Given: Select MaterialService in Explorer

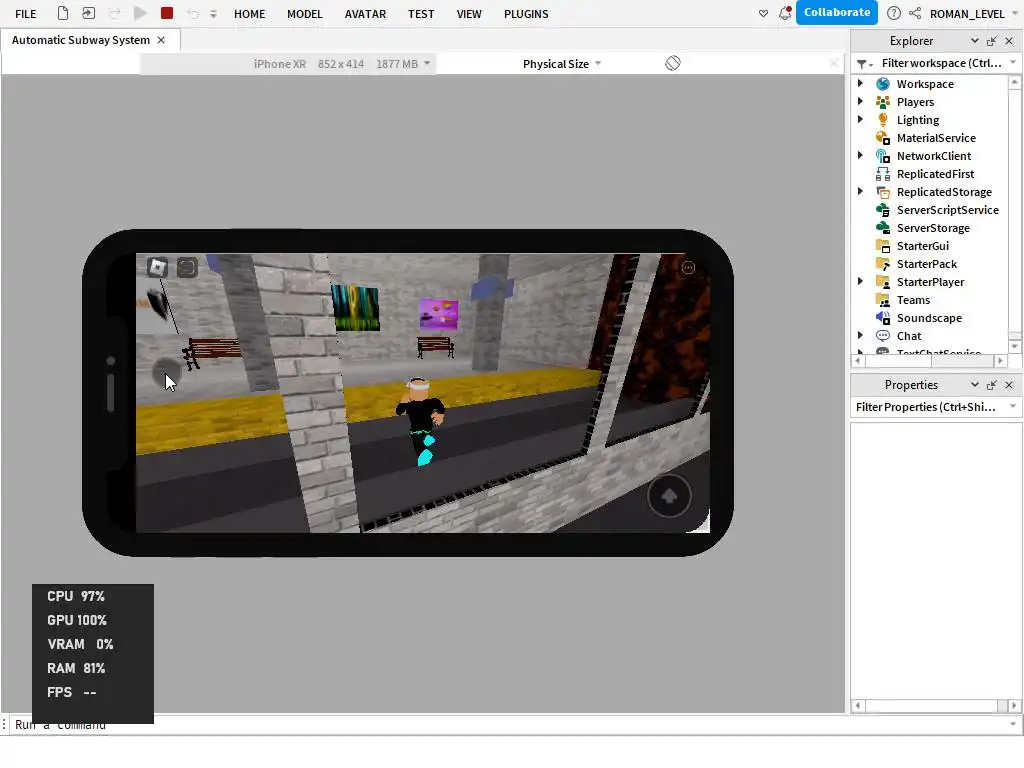Looking at the screenshot, I should click(935, 138).
